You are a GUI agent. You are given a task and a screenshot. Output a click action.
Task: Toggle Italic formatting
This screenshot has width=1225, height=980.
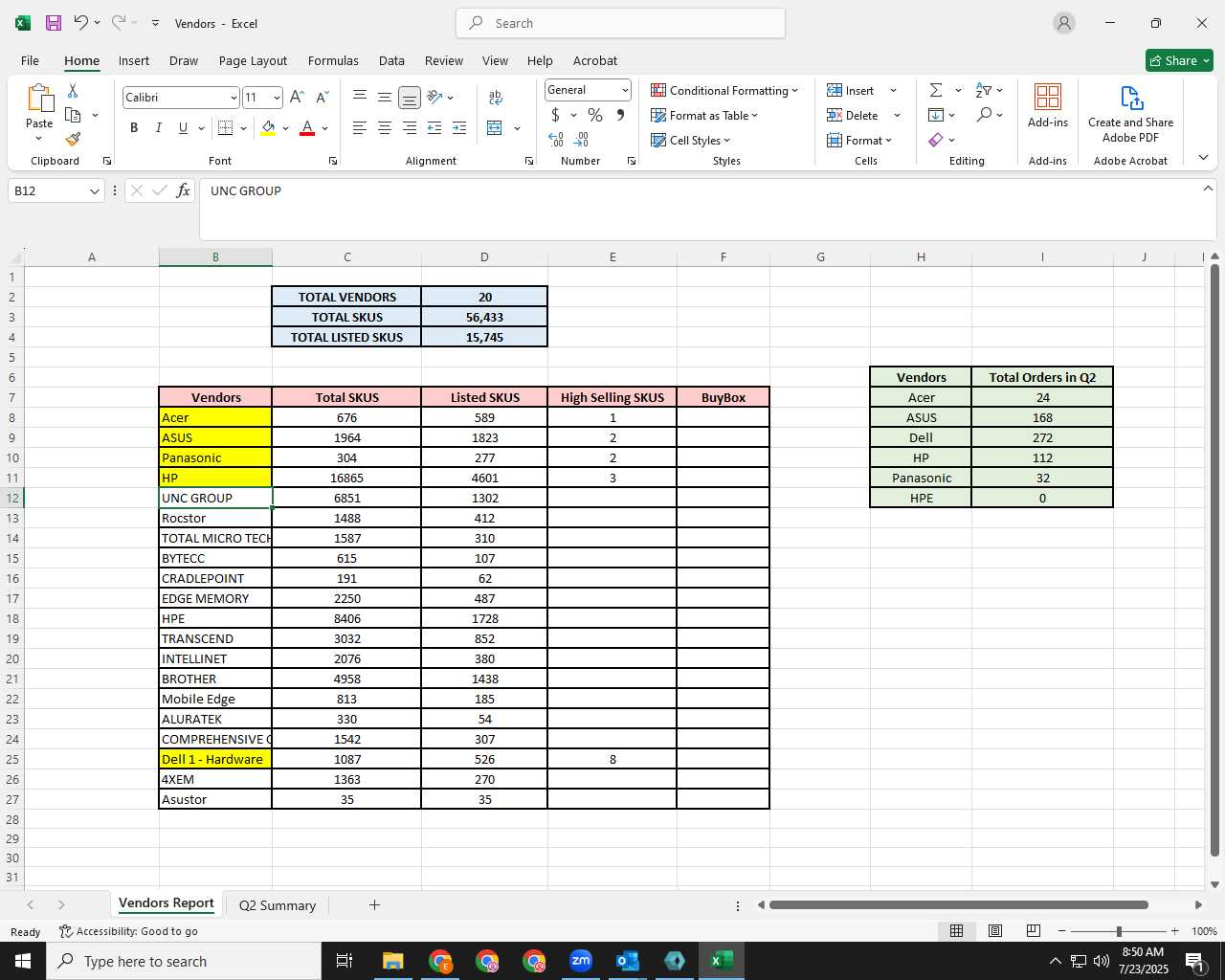pyautogui.click(x=158, y=128)
